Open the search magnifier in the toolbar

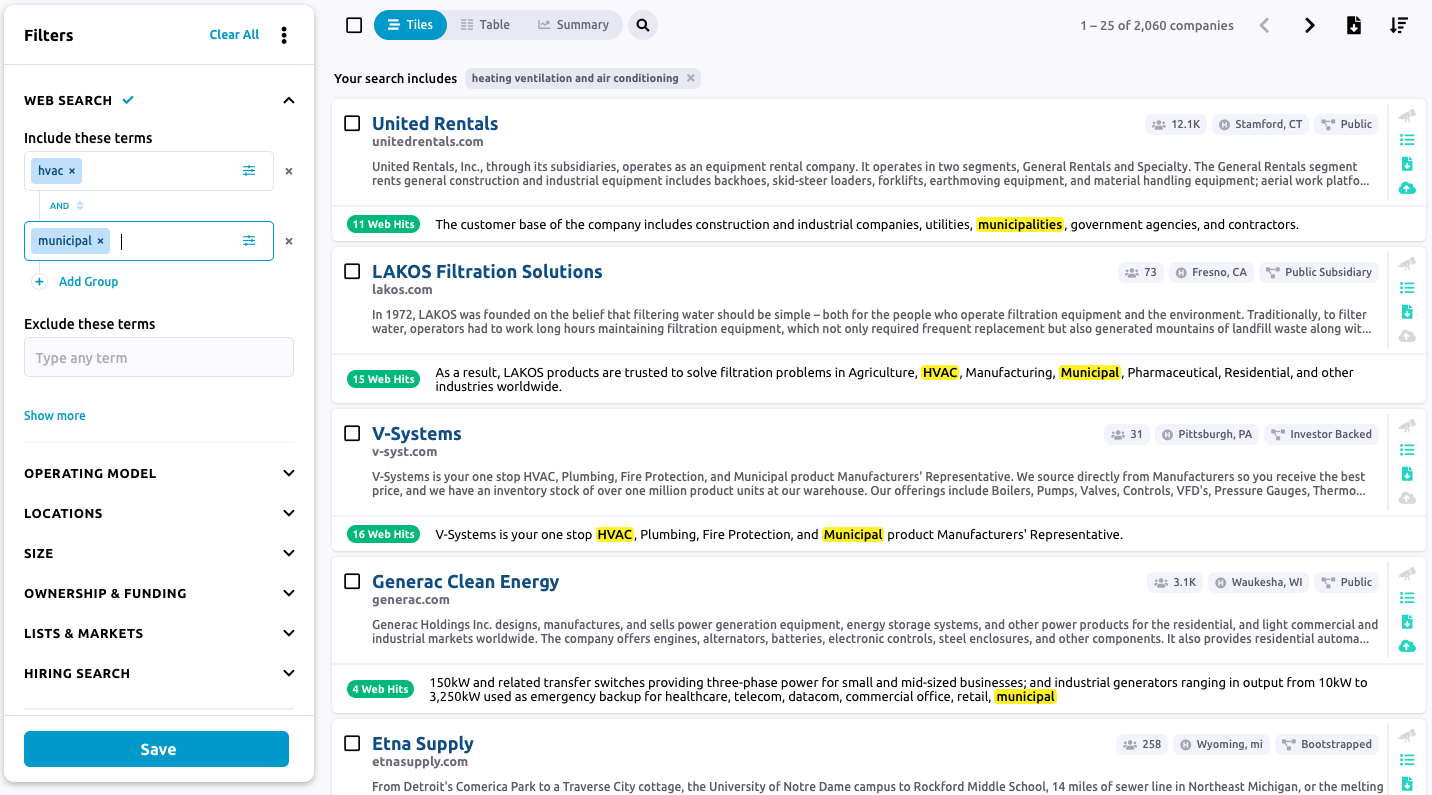(x=643, y=25)
